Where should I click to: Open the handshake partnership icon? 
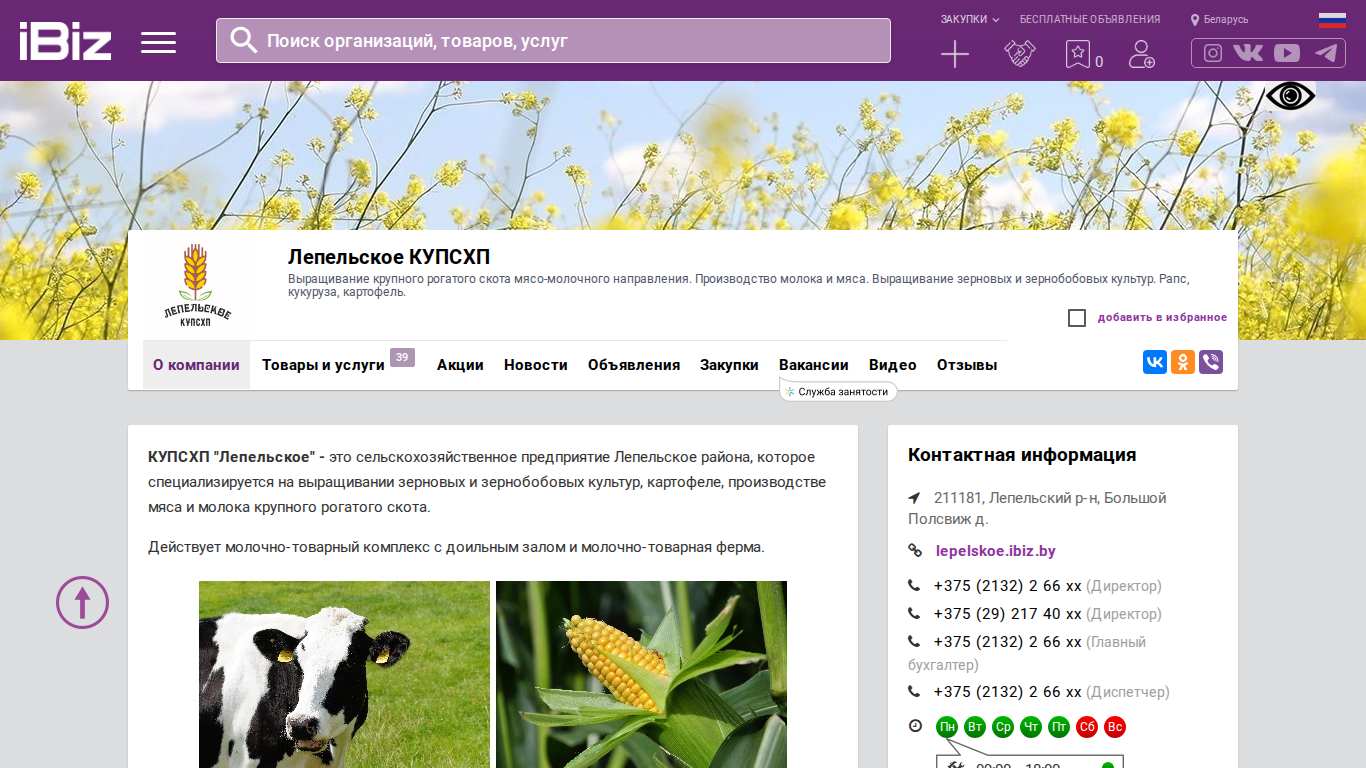click(x=1020, y=54)
